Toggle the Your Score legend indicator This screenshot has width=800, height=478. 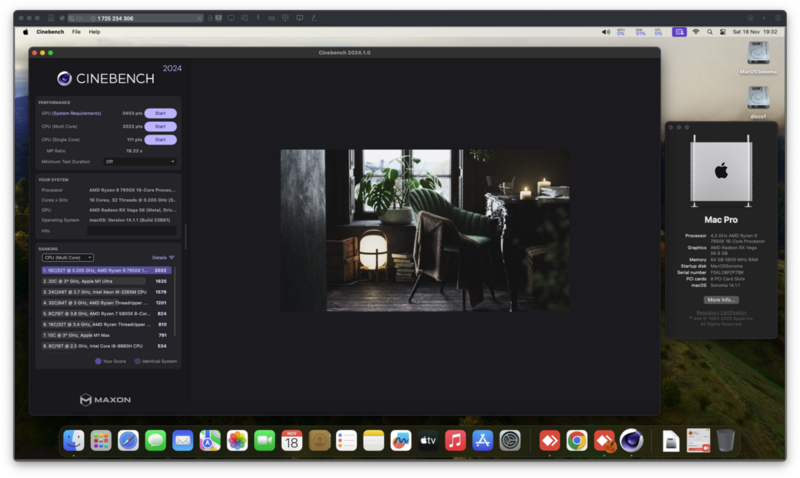98,361
